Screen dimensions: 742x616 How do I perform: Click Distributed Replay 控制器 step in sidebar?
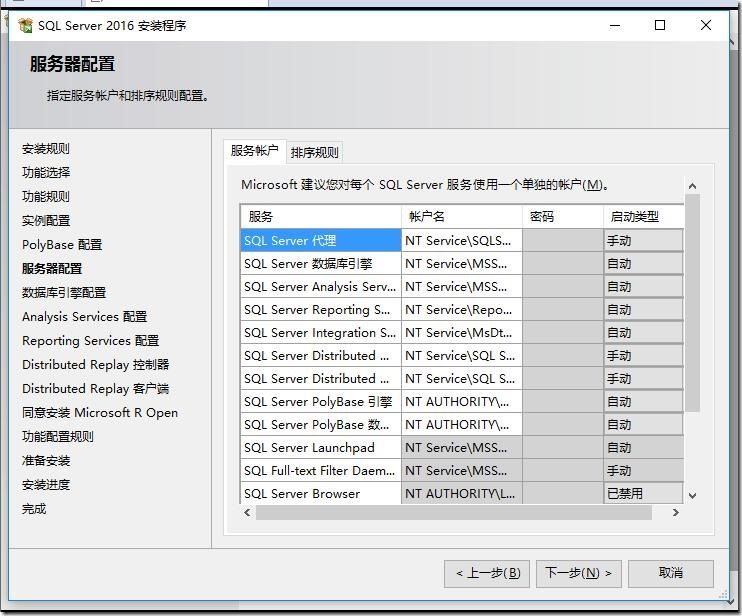click(96, 365)
